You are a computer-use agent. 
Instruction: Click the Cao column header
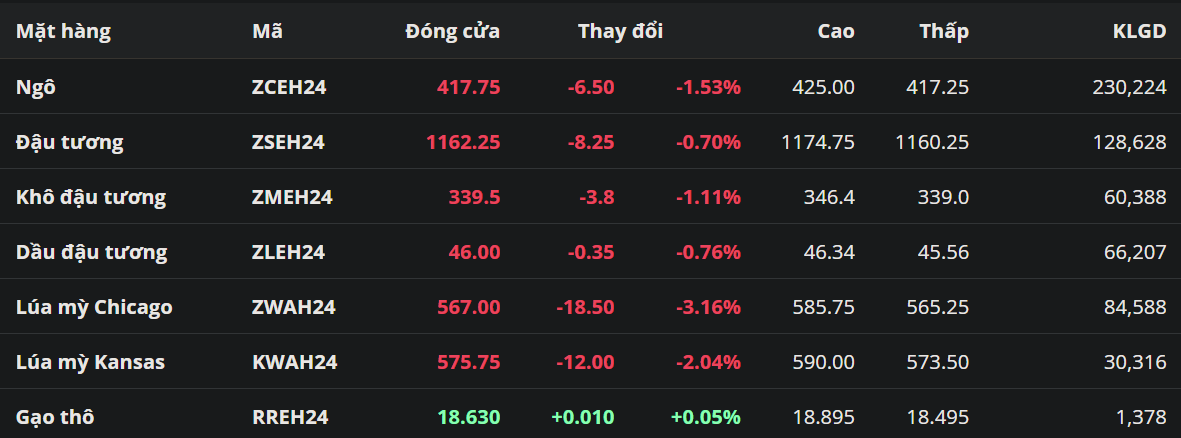point(836,31)
